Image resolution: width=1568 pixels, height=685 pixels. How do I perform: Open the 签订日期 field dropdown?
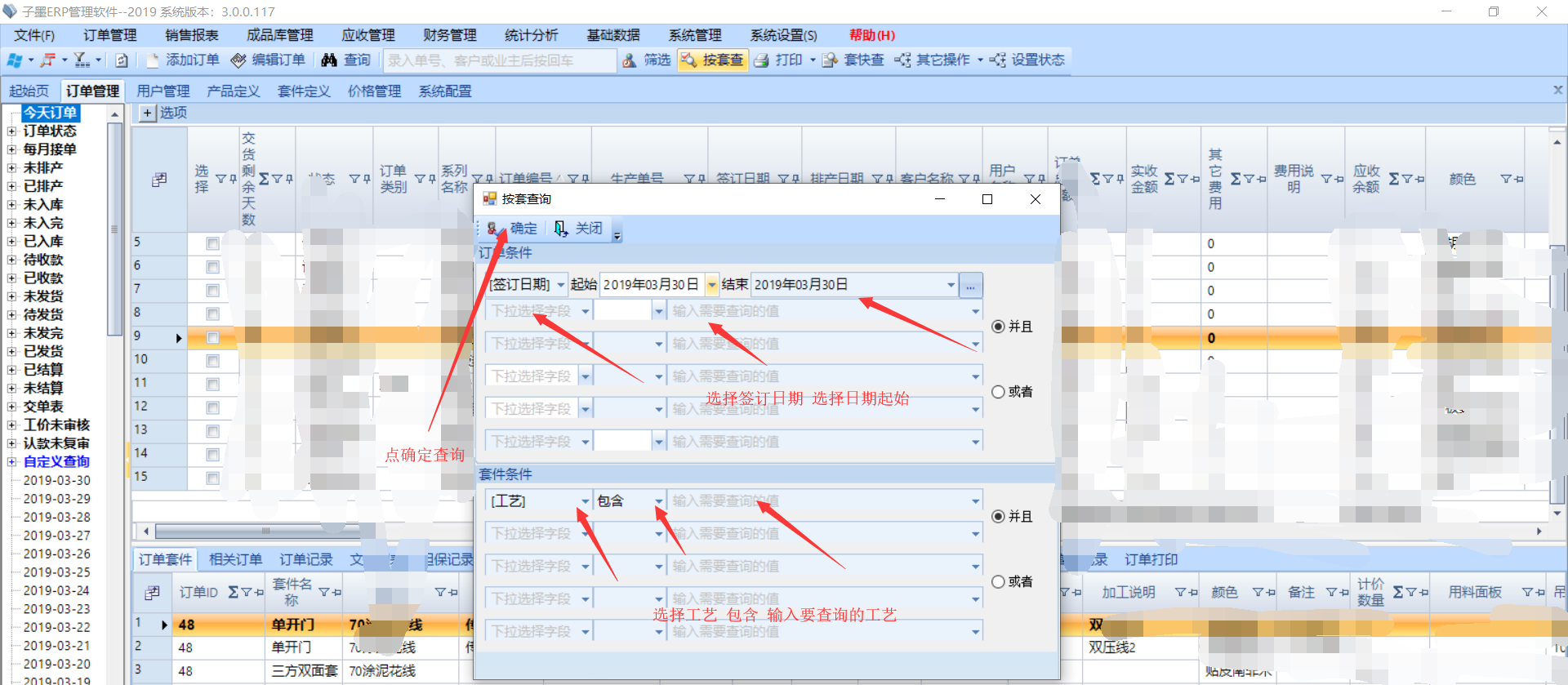[561, 285]
